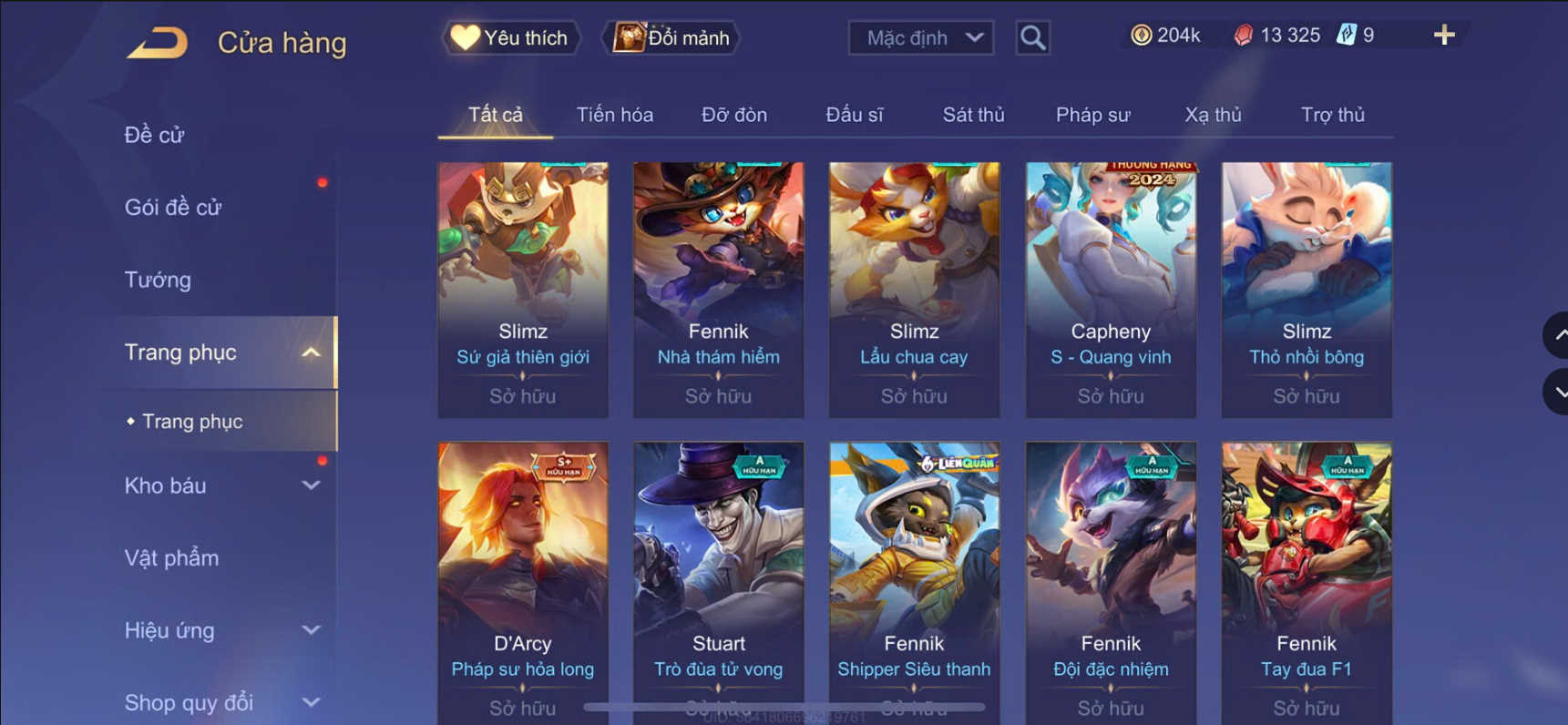The height and width of the screenshot is (725, 1568).
Task: Click the scroll down arrow at right edge
Action: [x=1556, y=393]
